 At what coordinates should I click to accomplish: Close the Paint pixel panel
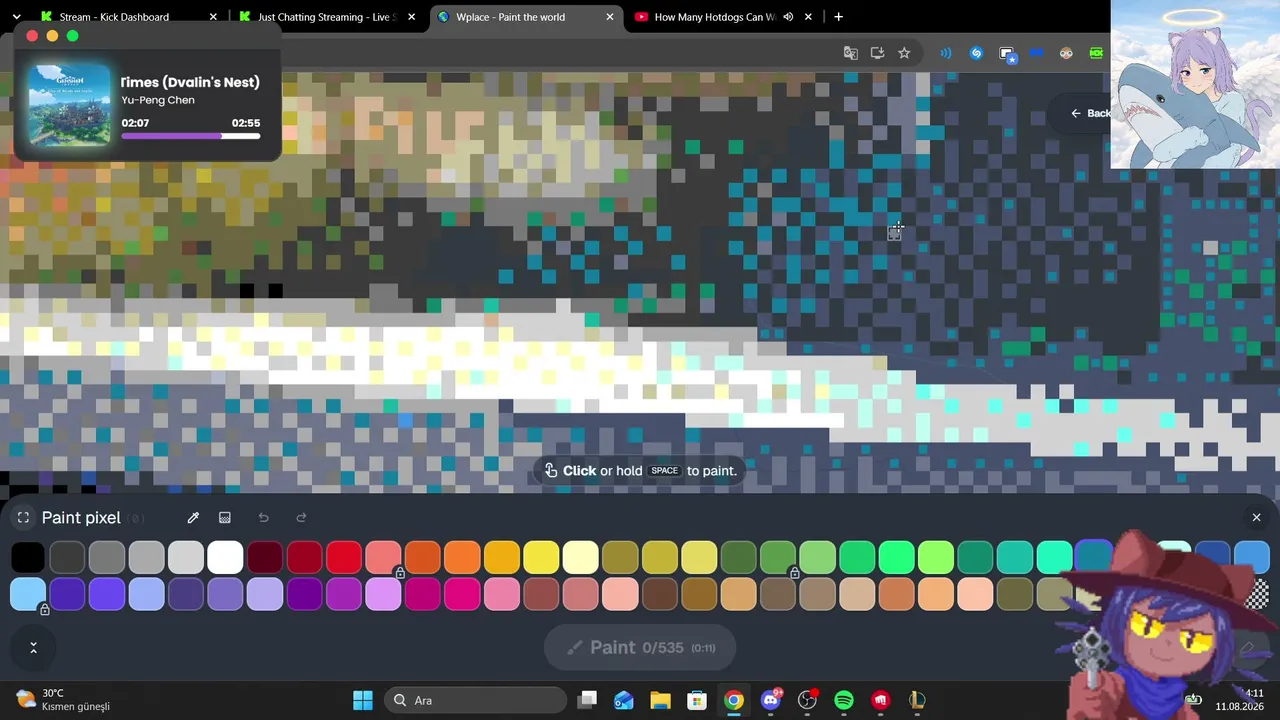[1256, 517]
